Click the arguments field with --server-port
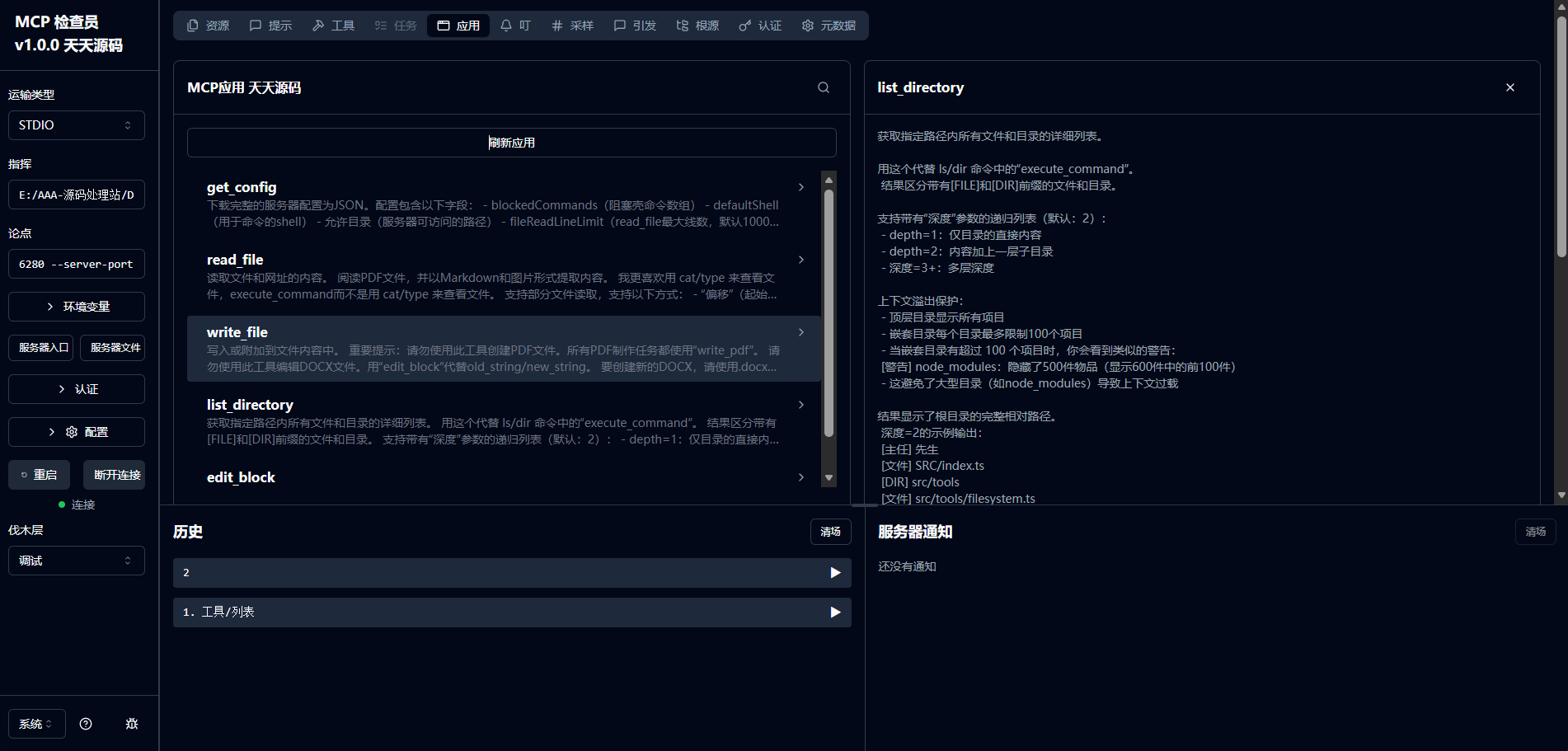The height and width of the screenshot is (751, 1568). coord(77,264)
